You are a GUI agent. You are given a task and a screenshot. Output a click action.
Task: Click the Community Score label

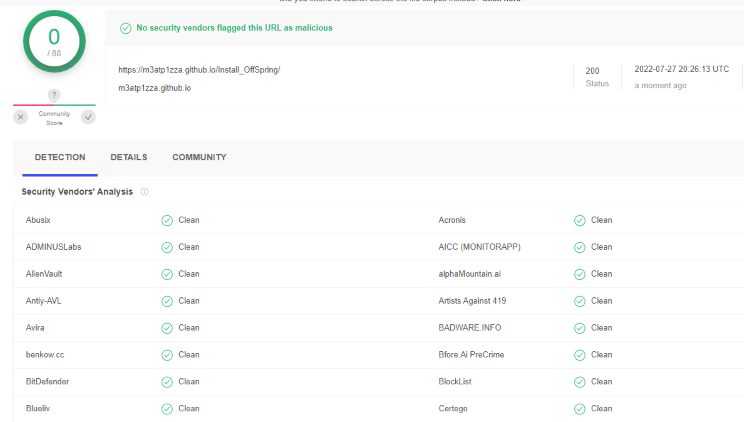(x=54, y=118)
